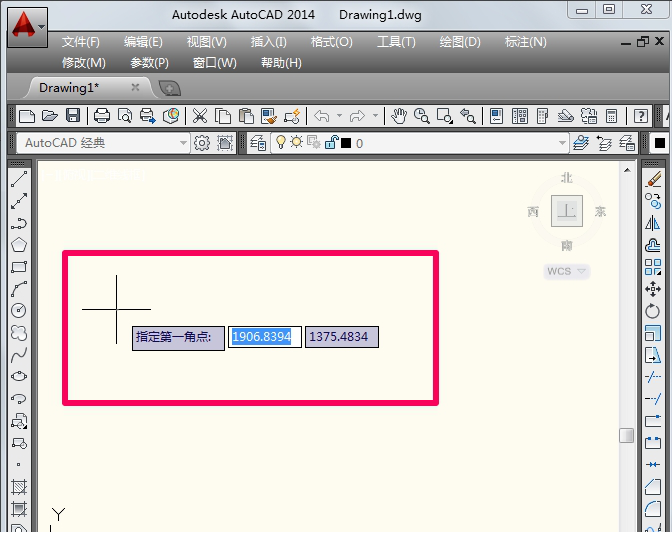This screenshot has width=672, height=553.
Task: Select the Polygon tool
Action: point(19,245)
